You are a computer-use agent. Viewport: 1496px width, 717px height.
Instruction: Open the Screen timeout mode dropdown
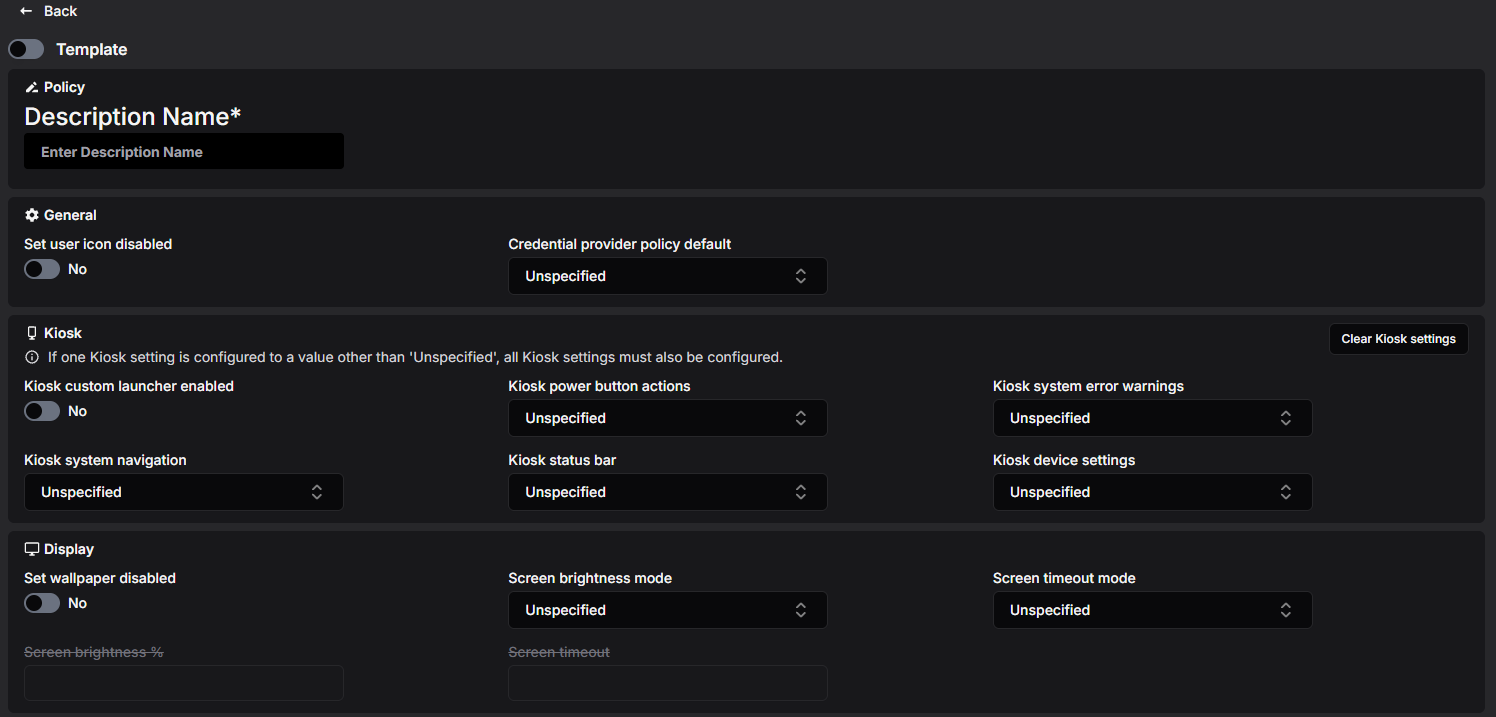[1152, 610]
